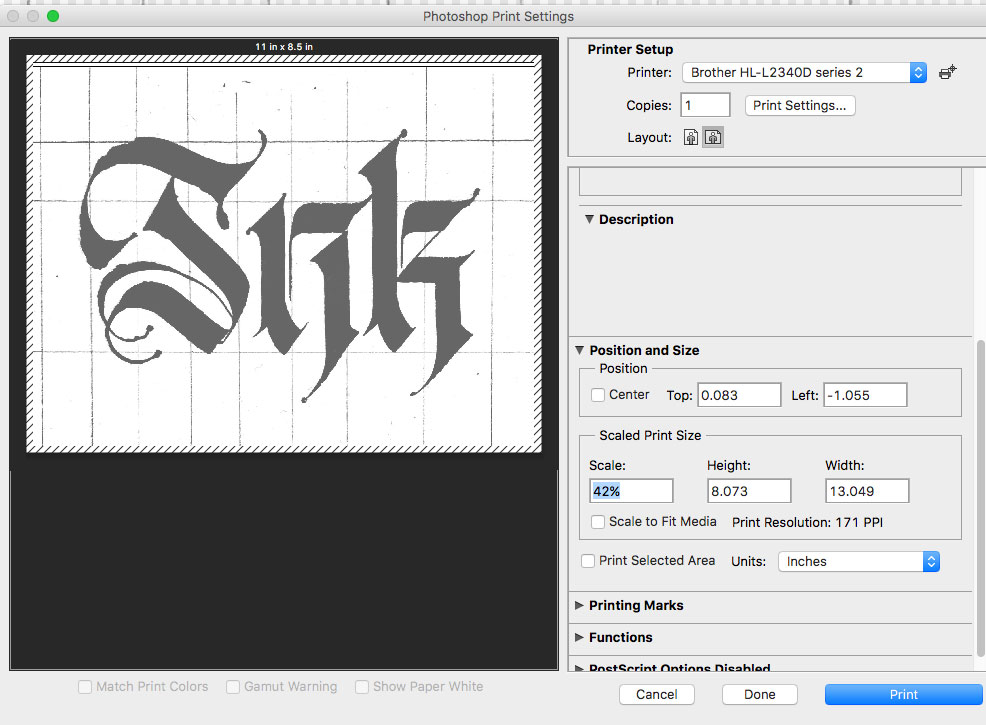This screenshot has width=986, height=725.
Task: Open the Units dropdown set to Inches
Action: point(859,562)
